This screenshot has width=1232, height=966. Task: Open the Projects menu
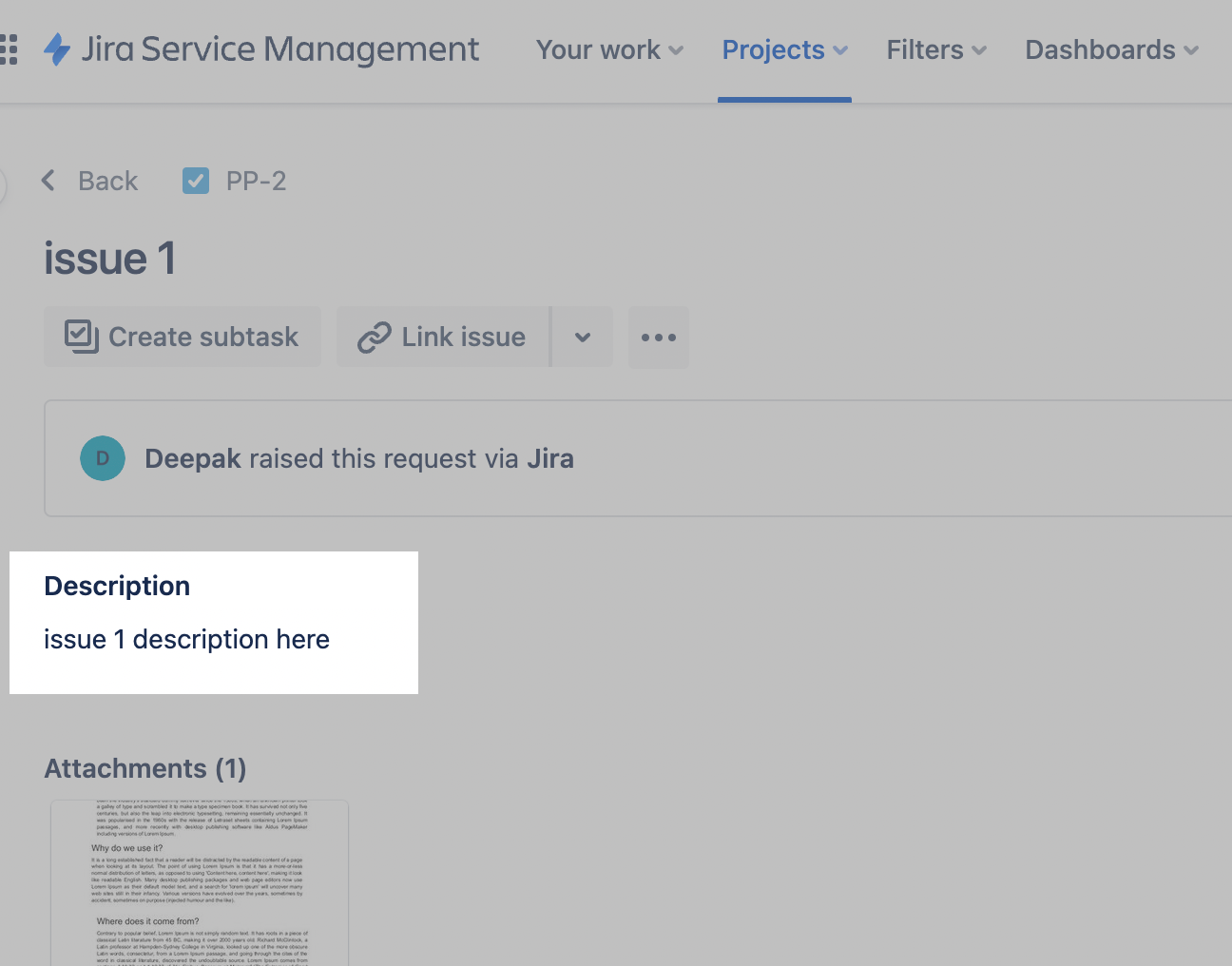point(784,49)
